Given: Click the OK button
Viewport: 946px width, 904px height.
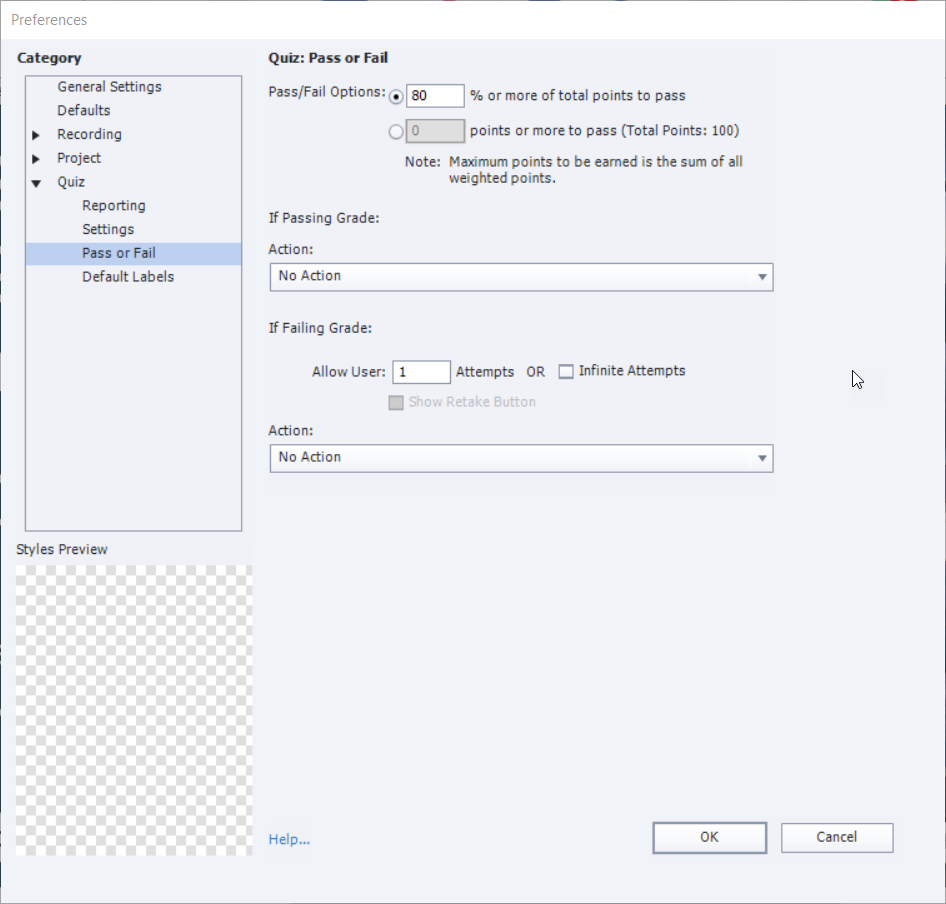Looking at the screenshot, I should pos(710,838).
